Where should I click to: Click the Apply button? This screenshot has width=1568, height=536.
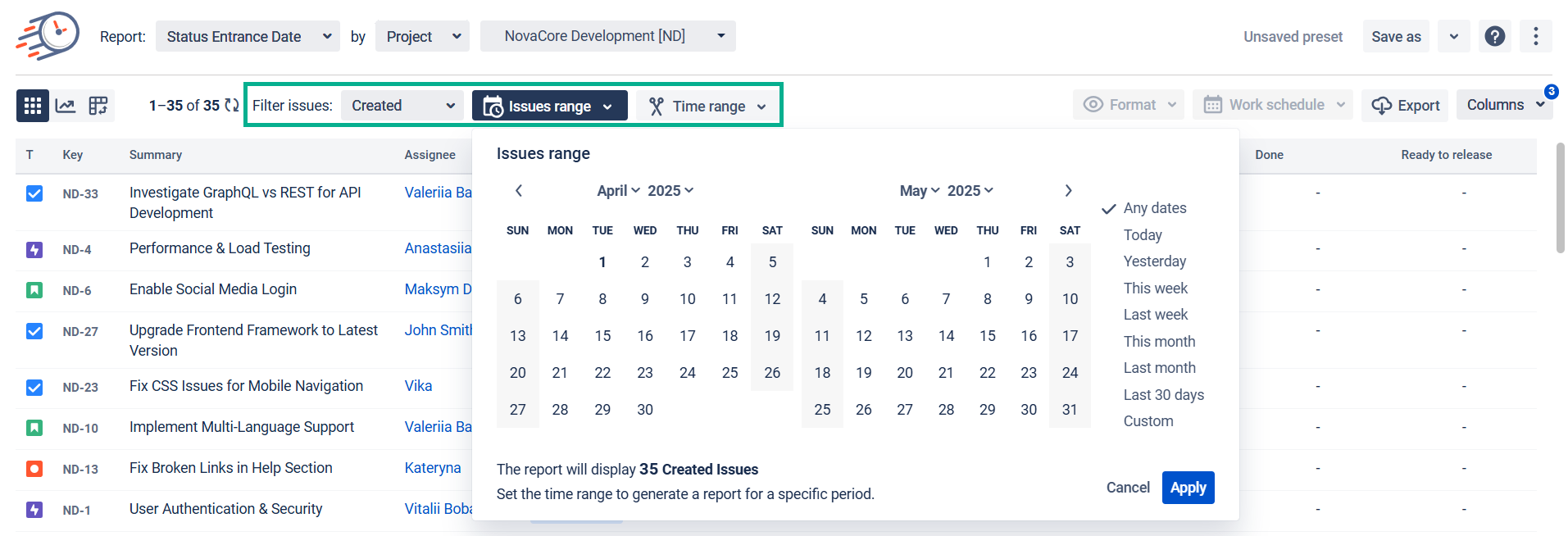point(1188,488)
